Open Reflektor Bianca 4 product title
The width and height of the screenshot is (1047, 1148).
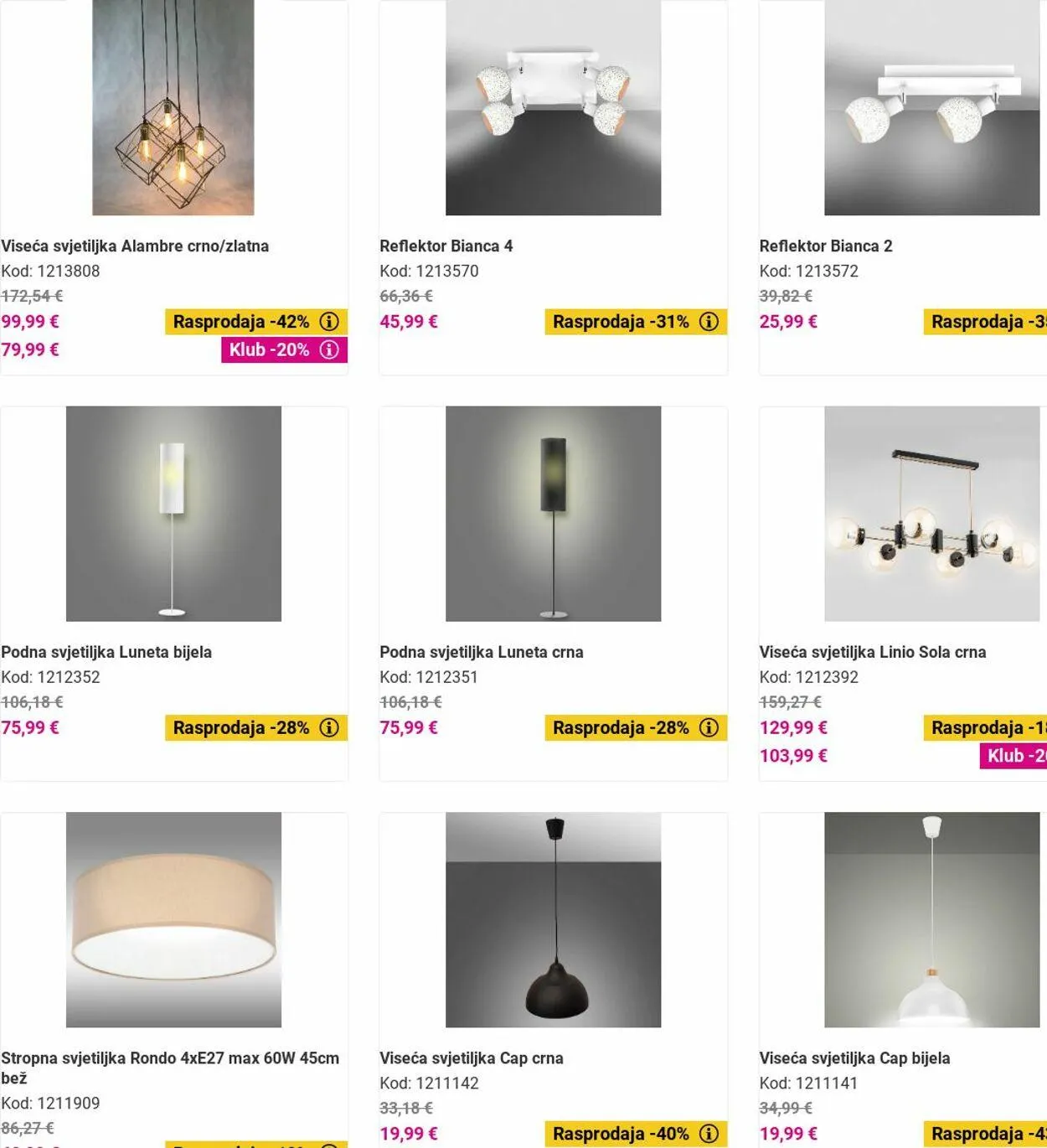[x=446, y=246]
